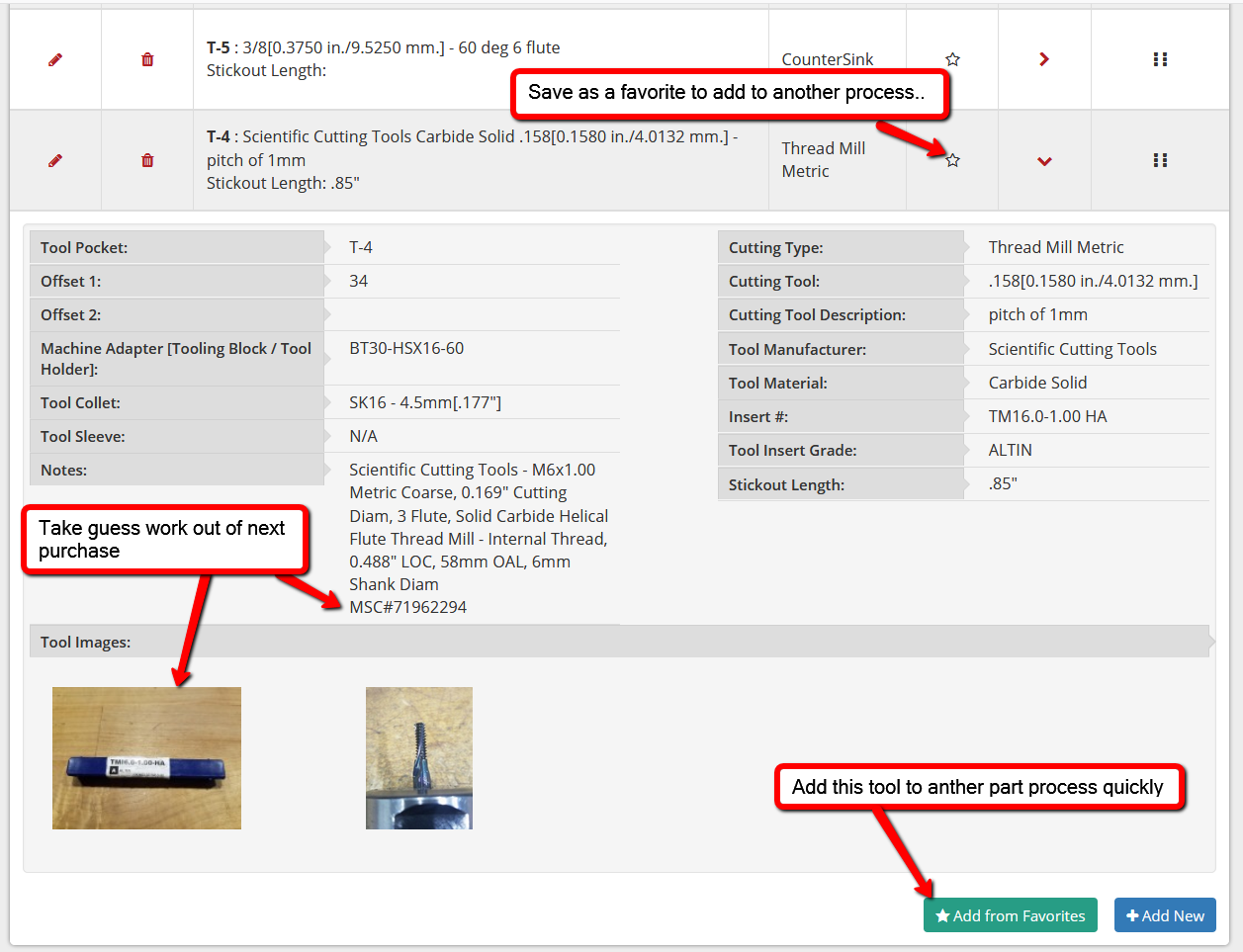Screen dimensions: 1243x952
Task: Select insert number TM16.0-1.00 HA
Action: [1048, 416]
